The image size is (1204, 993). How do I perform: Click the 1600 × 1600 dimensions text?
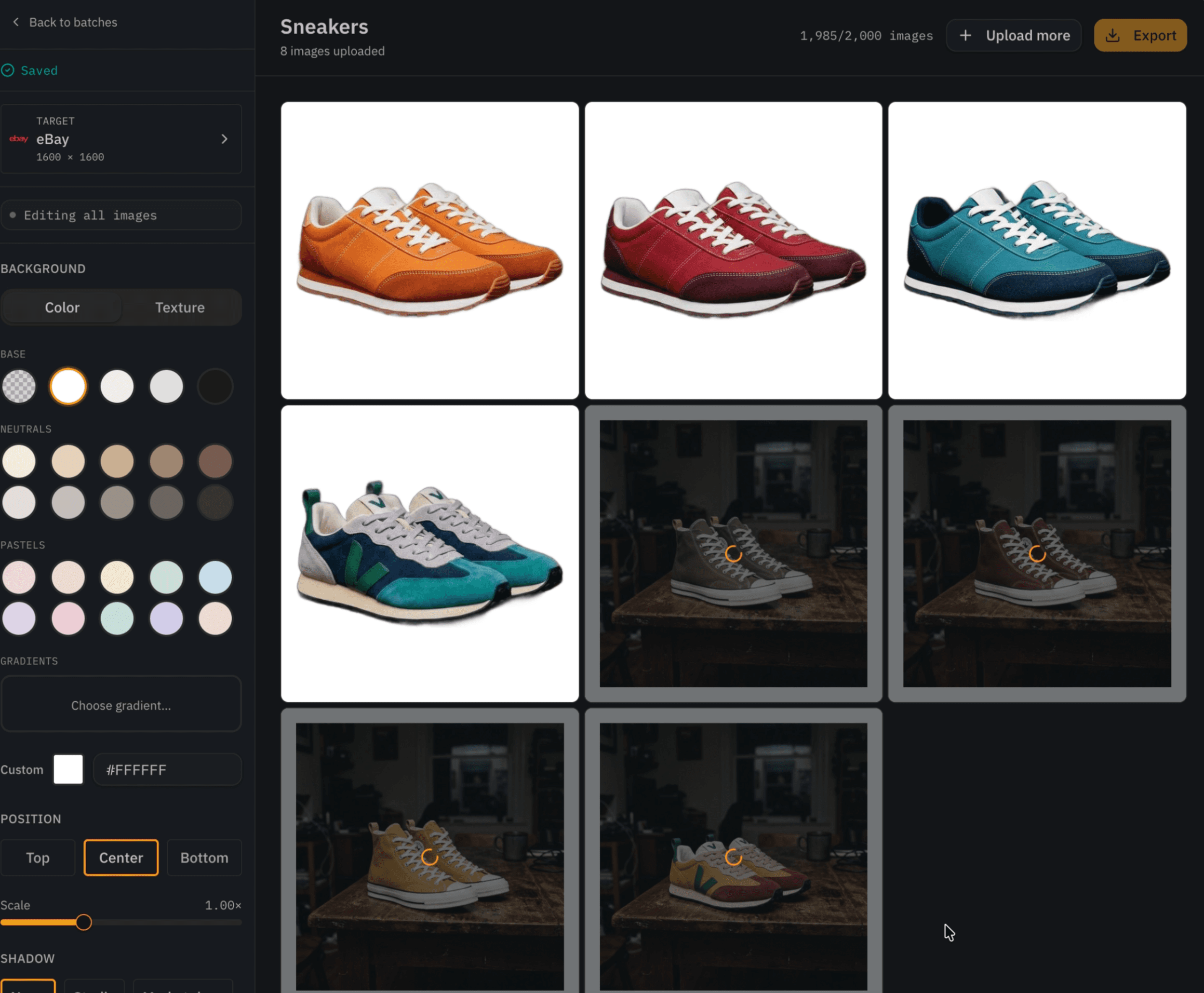(70, 157)
